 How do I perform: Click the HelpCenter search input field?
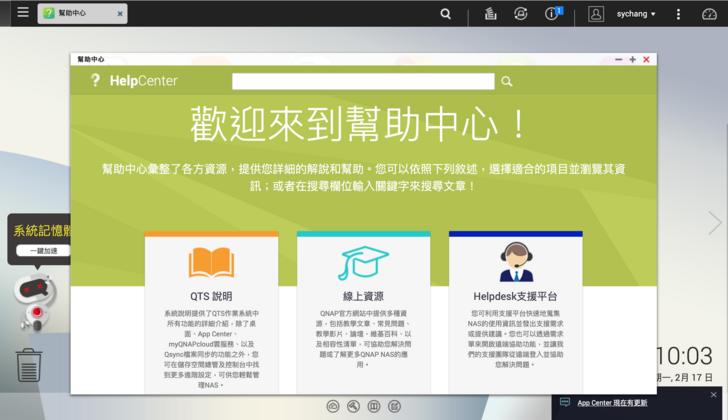pos(363,81)
